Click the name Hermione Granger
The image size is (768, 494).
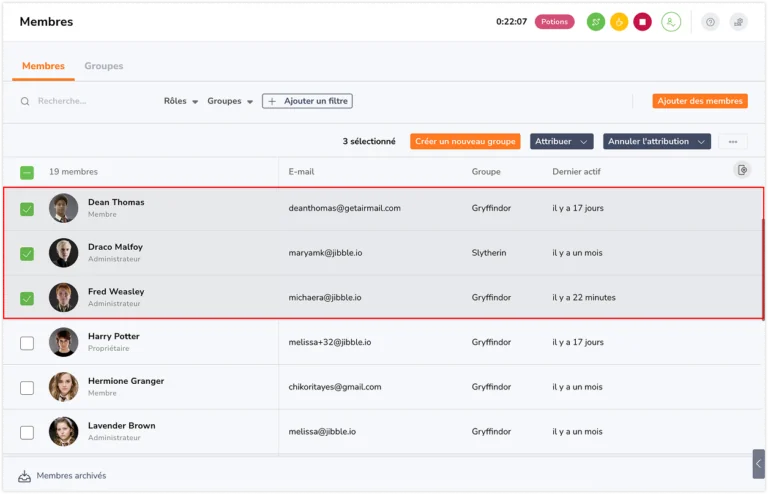pyautogui.click(x=126, y=381)
